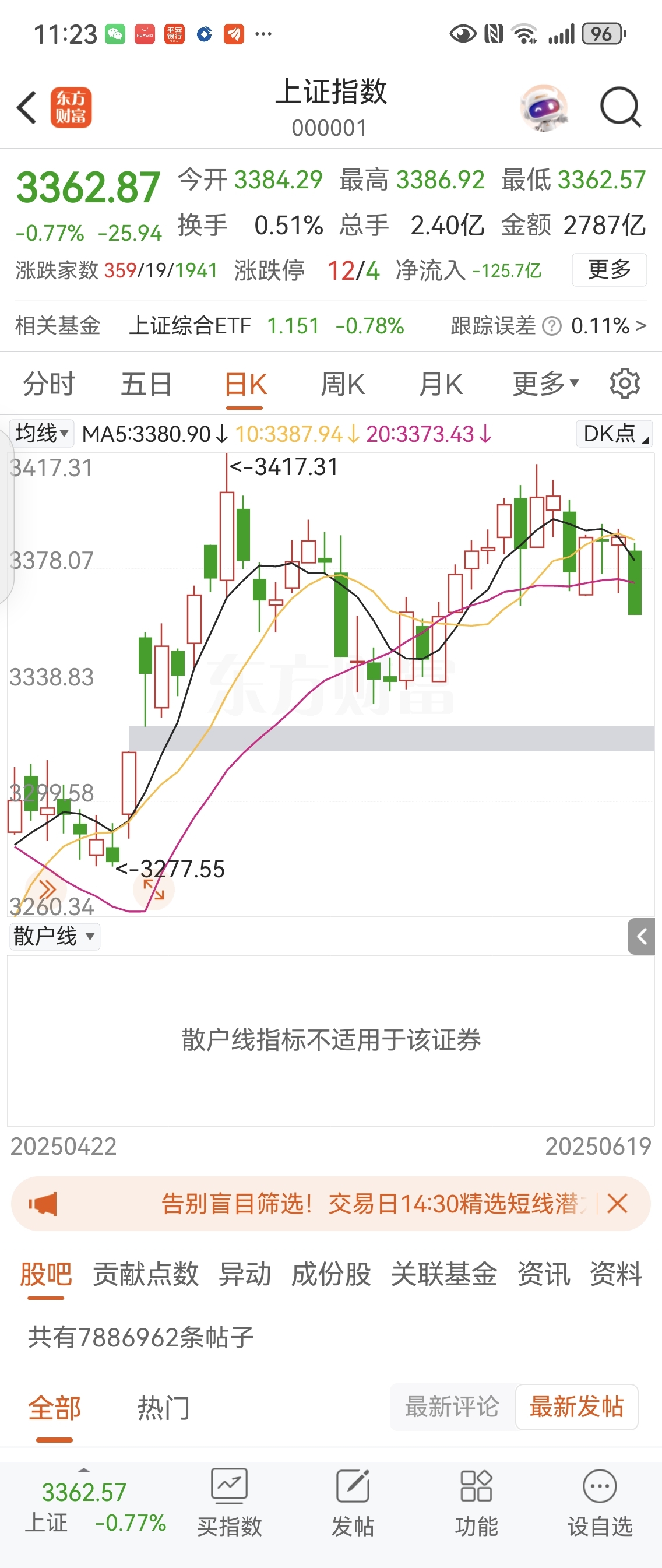This screenshot has height=1568, width=662.
Task: Open the 功能 grid icon
Action: (x=477, y=1486)
